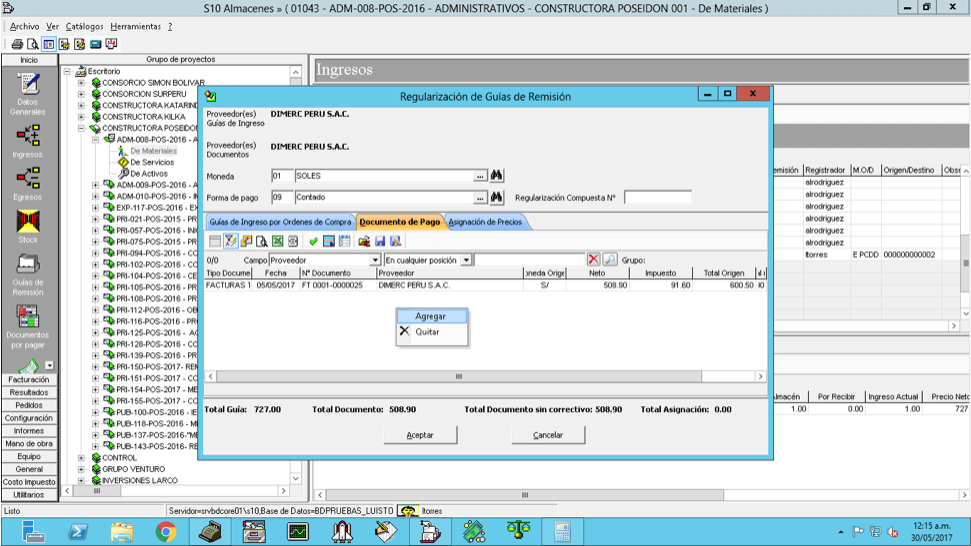The width and height of the screenshot is (971, 546).
Task: Click the green checkmark icon in dialog toolbar
Action: 313,241
